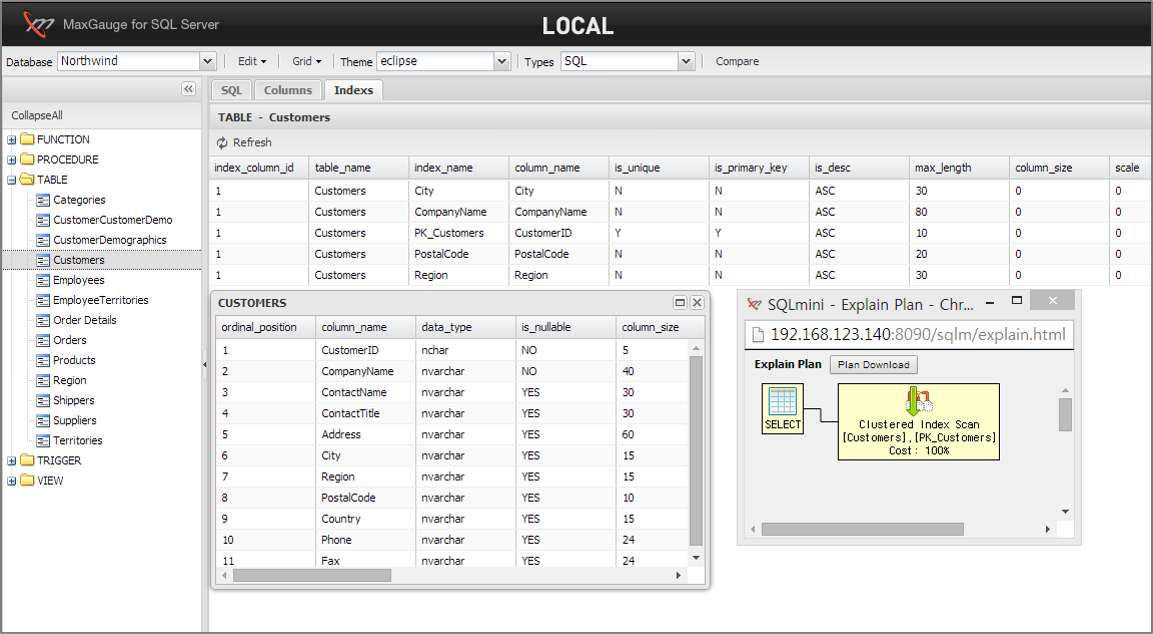
Task: Click the page icon in SQLmini address bar
Action: [757, 335]
